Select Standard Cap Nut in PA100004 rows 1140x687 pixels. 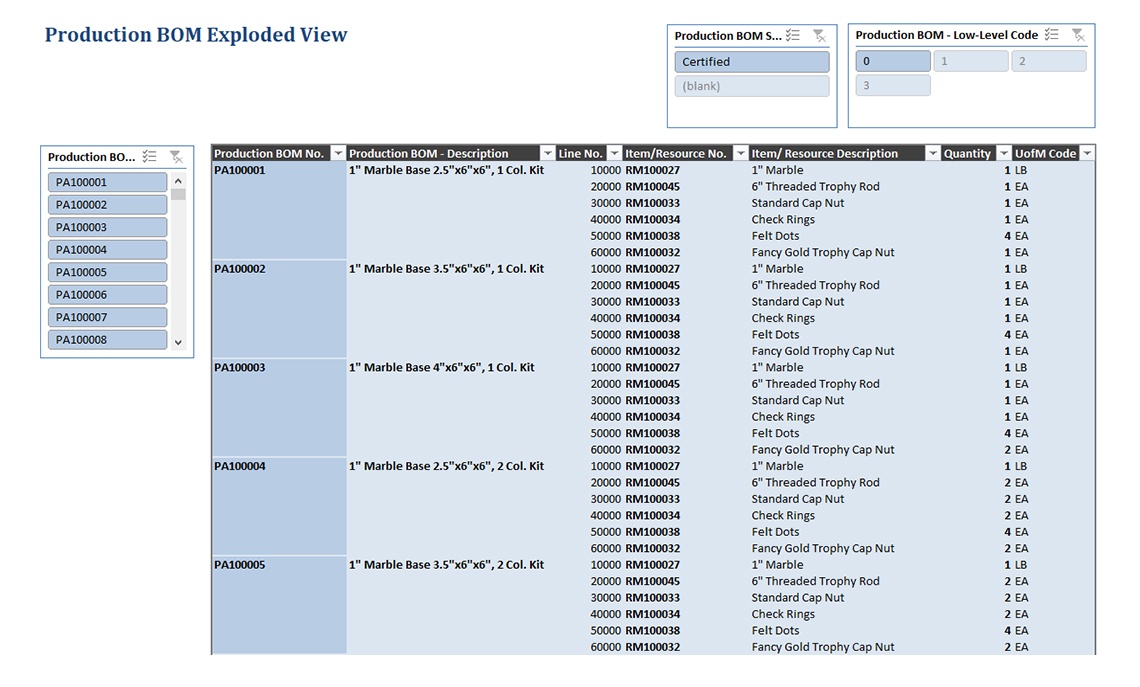pos(798,499)
